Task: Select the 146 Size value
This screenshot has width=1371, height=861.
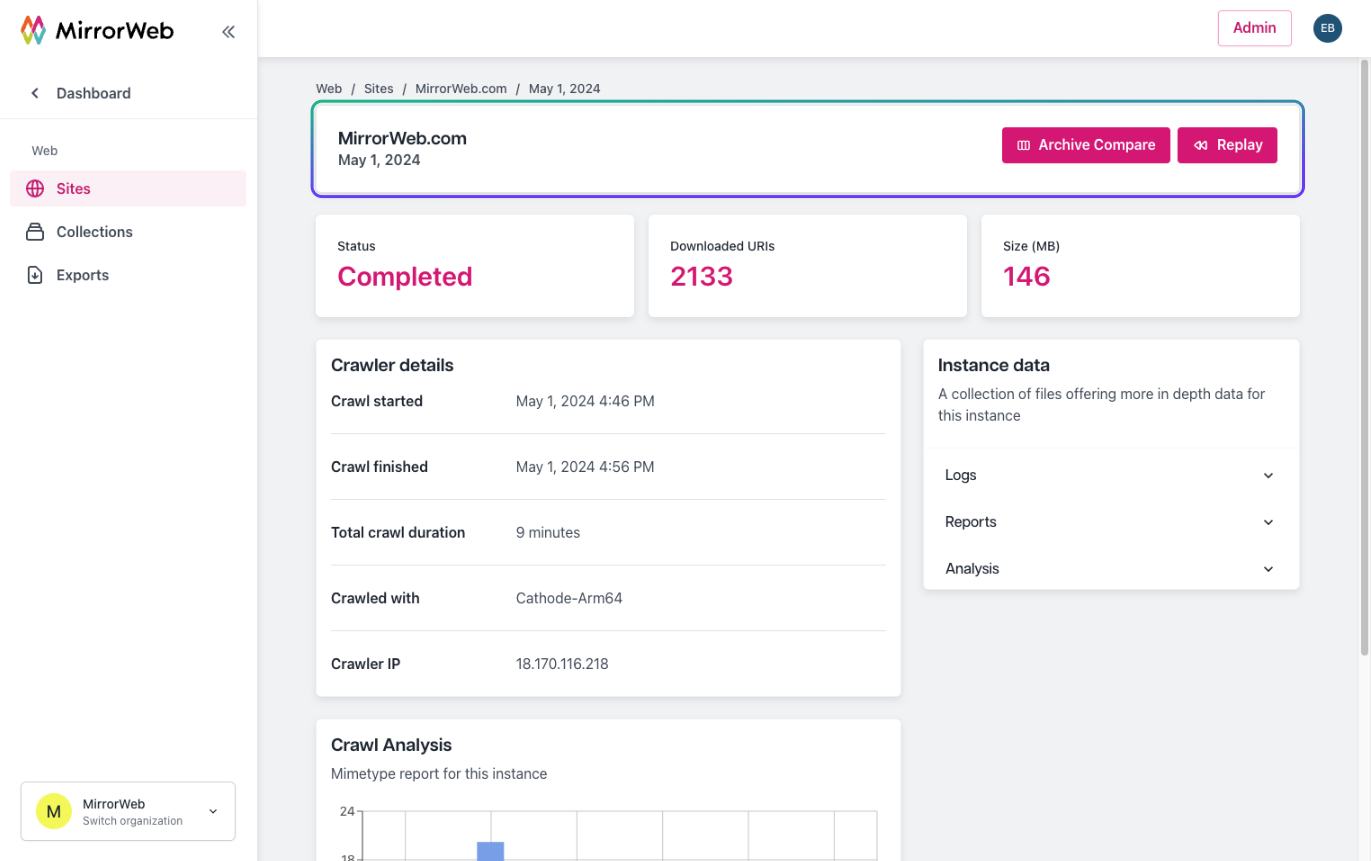Action: (1027, 277)
